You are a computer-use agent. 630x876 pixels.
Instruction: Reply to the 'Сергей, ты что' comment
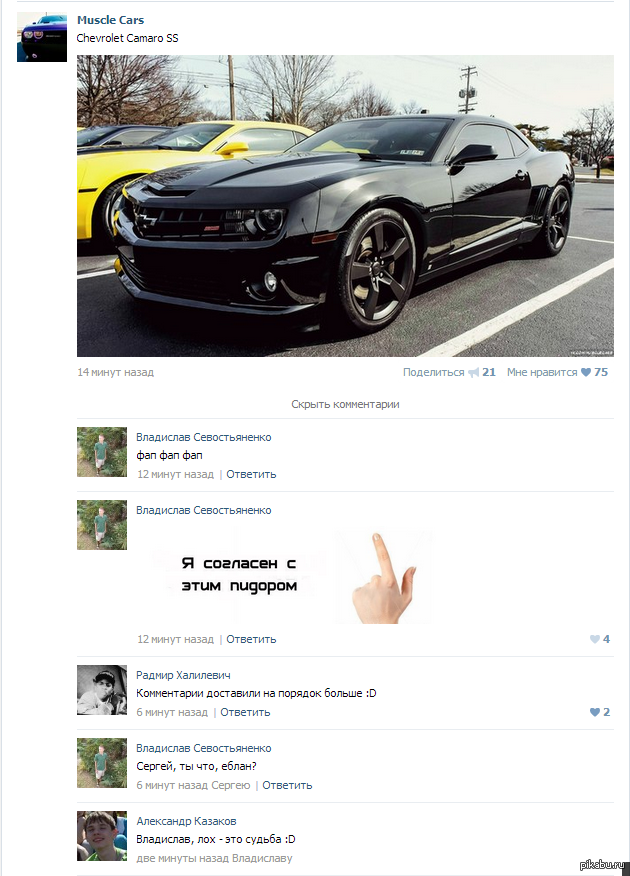click(x=287, y=785)
